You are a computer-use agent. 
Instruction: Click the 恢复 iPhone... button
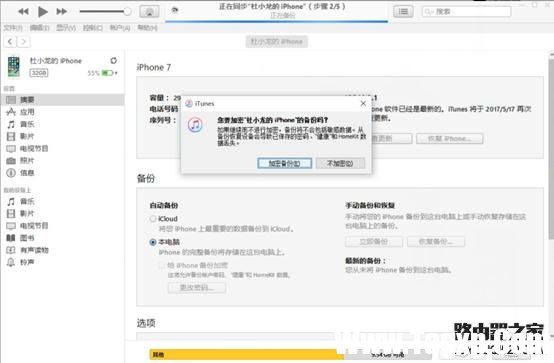(449, 139)
